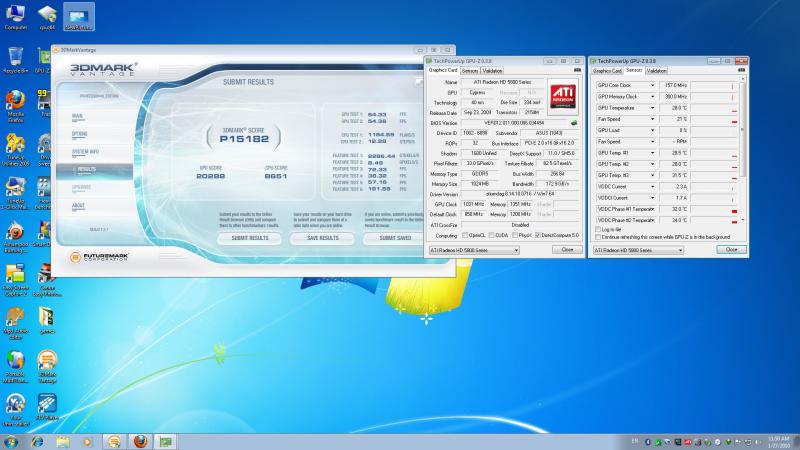
Task: Open GPU Memory Clock sensor dropdown
Action: point(652,96)
